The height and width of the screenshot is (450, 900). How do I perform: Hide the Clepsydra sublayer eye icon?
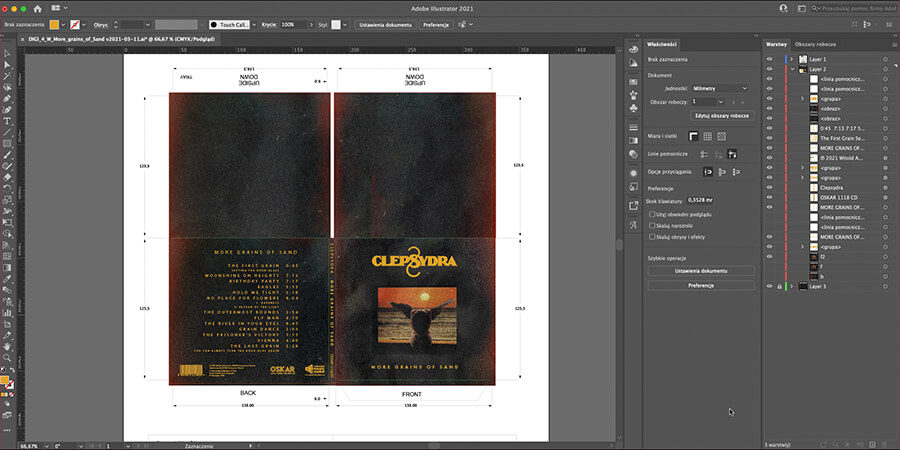coord(769,187)
